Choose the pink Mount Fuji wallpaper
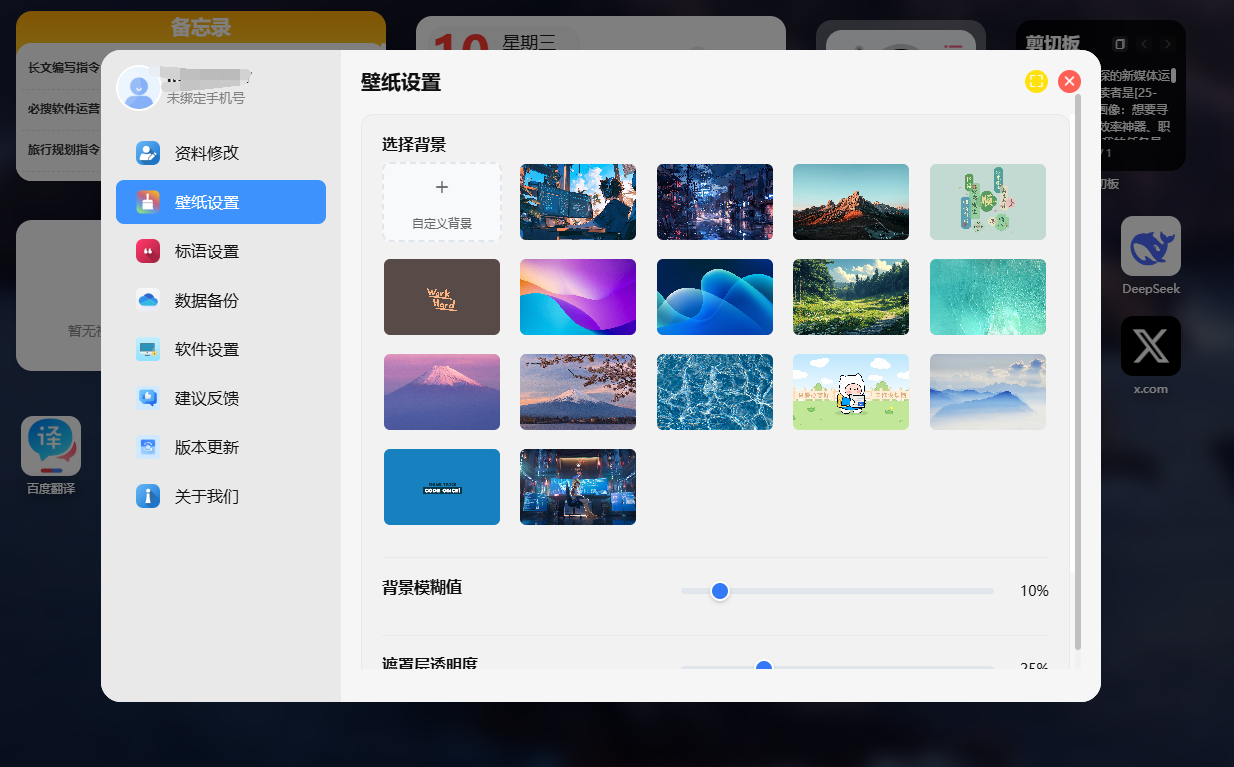 441,392
